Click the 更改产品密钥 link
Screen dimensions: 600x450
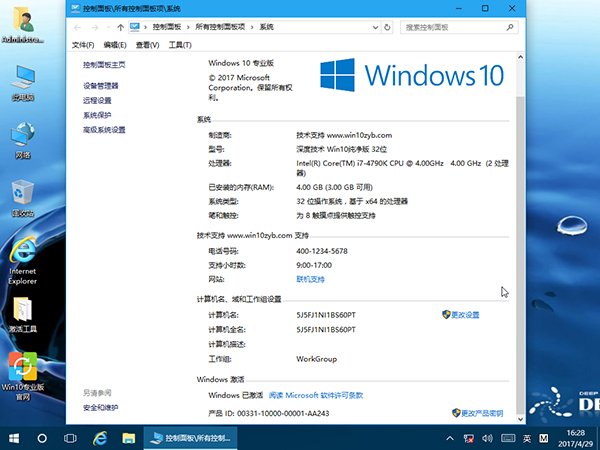point(482,412)
